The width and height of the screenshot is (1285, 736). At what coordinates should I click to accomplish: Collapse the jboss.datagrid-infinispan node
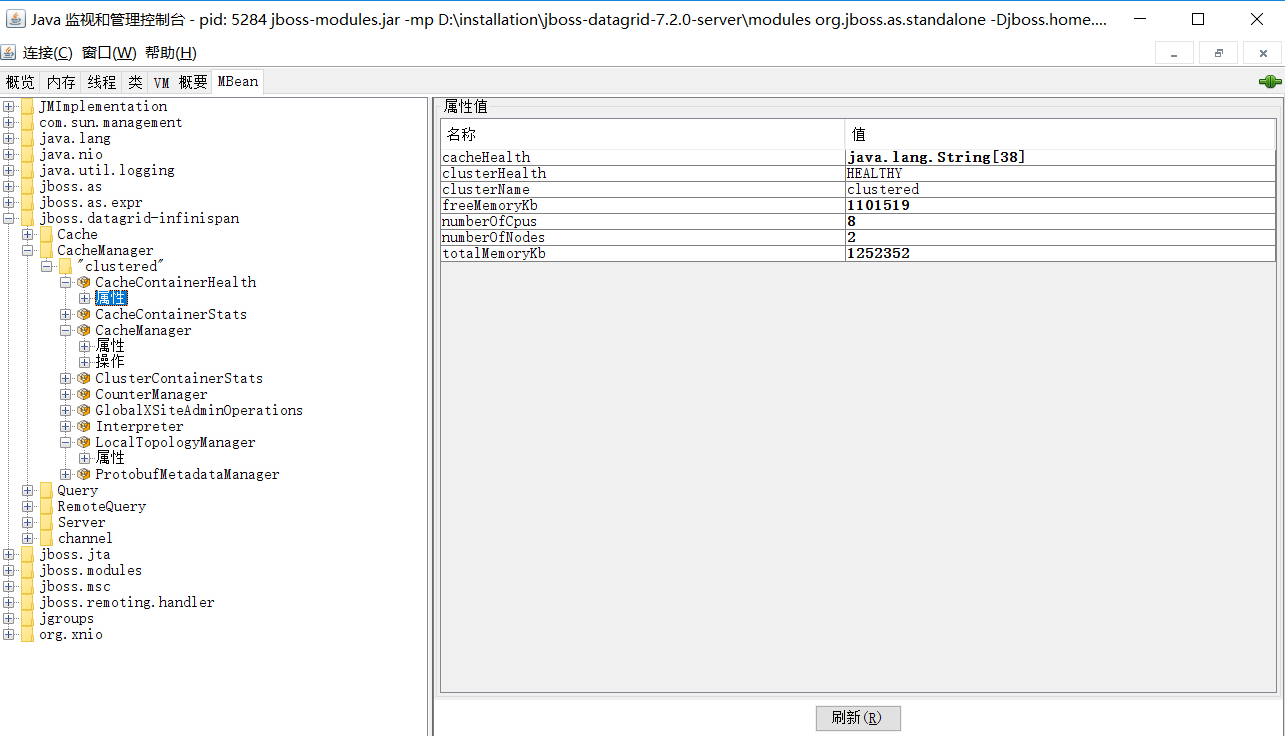click(x=9, y=219)
